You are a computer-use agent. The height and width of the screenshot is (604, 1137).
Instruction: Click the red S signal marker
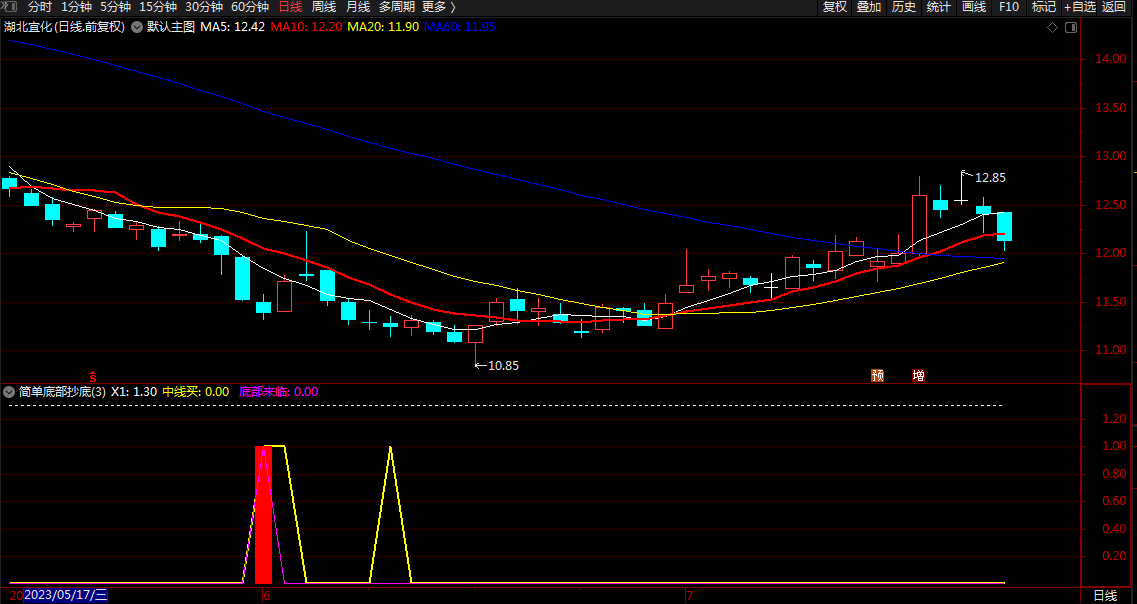tap(93, 376)
